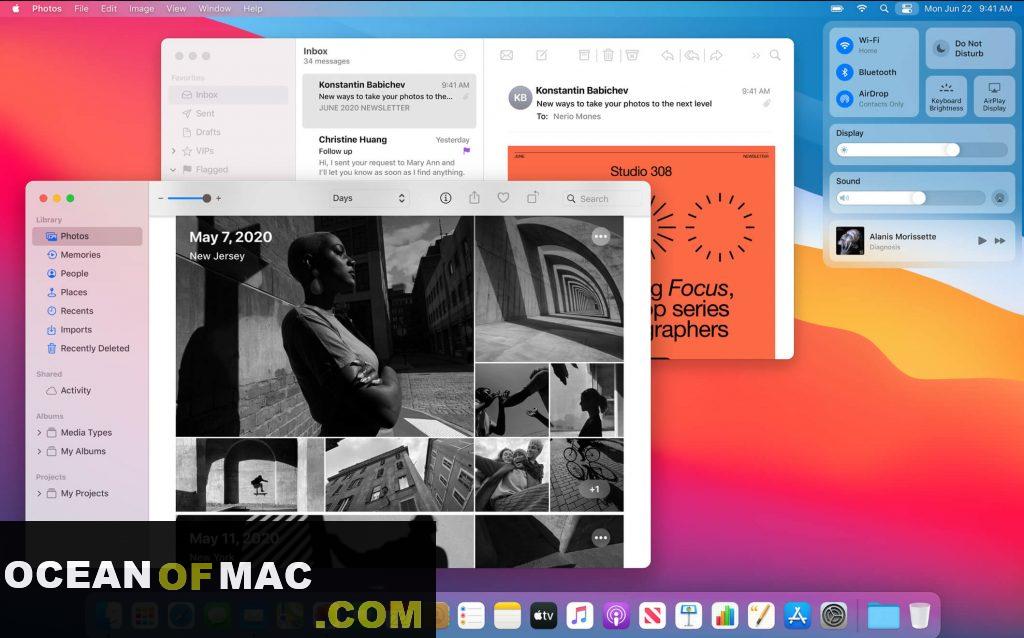1024x638 pixels.
Task: Click the Get Mail envelope icon in Mail
Action: point(506,56)
